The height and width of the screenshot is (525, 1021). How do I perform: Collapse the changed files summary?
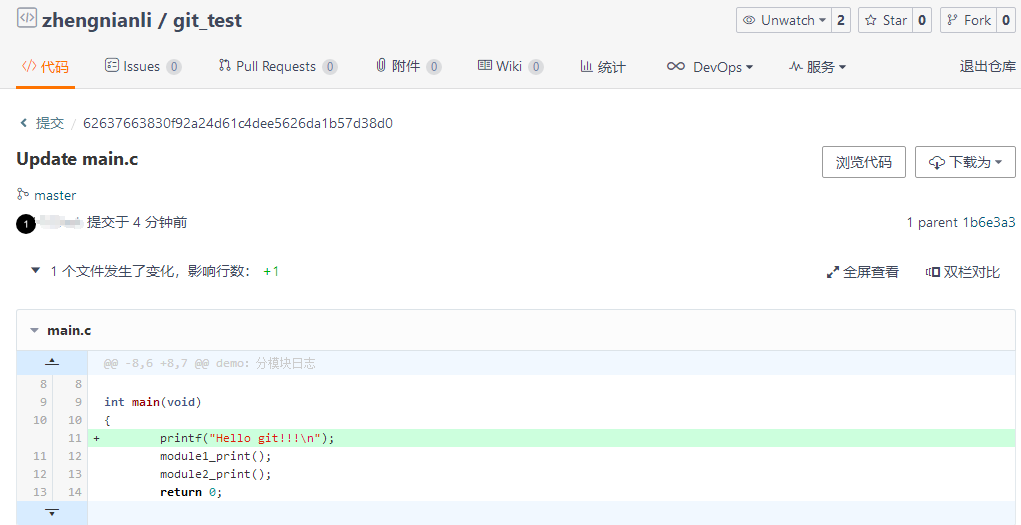[36, 271]
